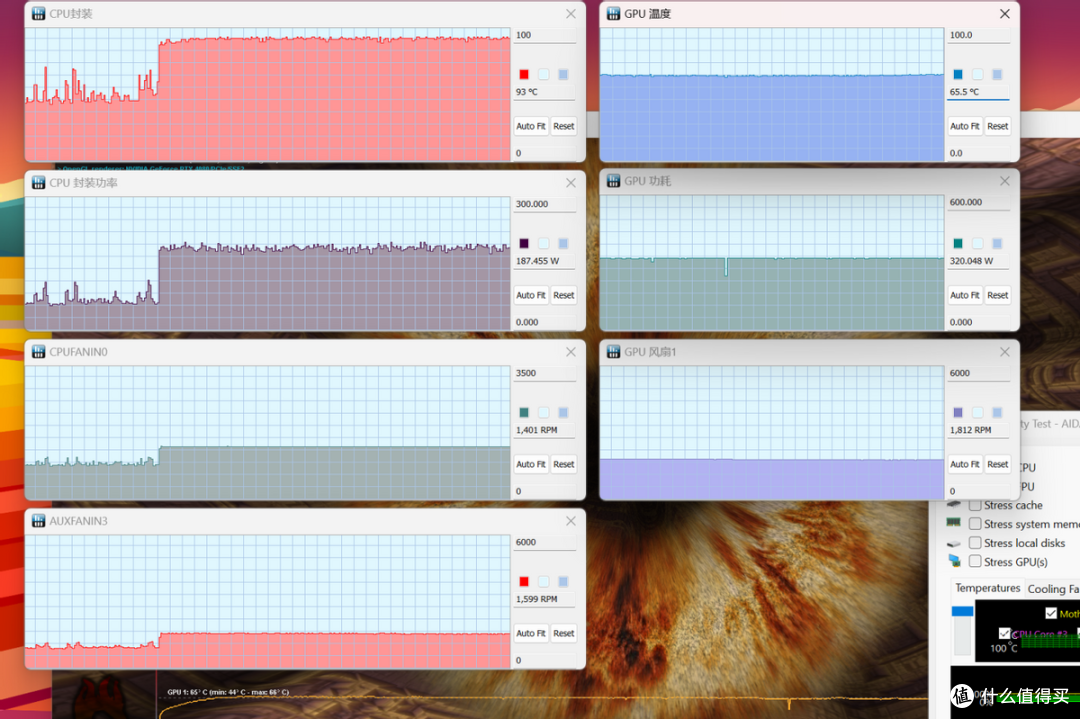The width and height of the screenshot is (1080, 719).
Task: Click Reset in AUXFANIN3 window
Action: pyautogui.click(x=563, y=633)
